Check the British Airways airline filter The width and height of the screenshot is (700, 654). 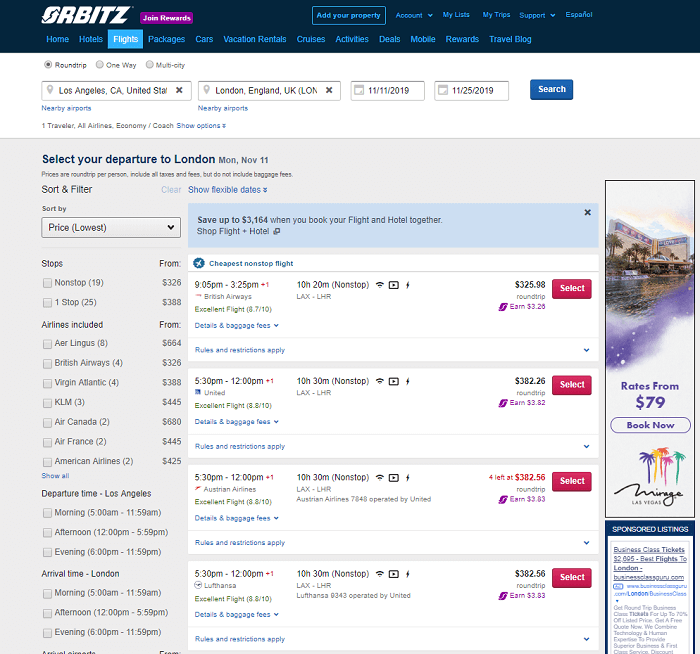click(x=47, y=363)
